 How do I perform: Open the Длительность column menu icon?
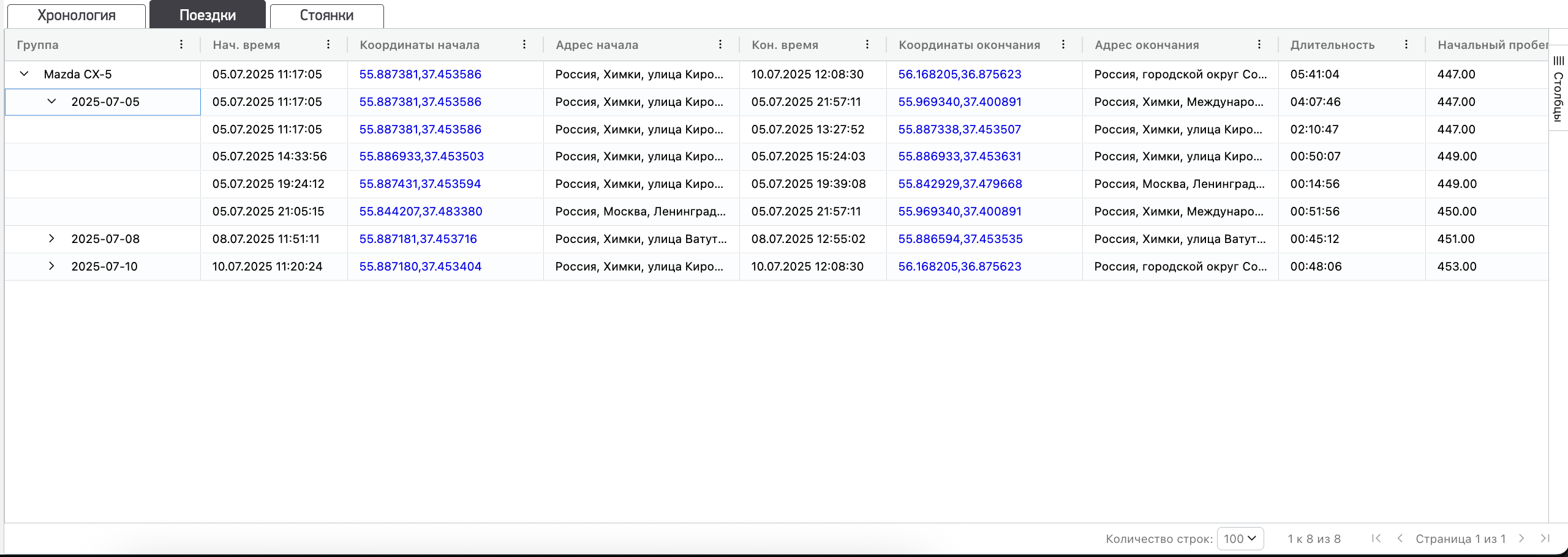[1406, 45]
